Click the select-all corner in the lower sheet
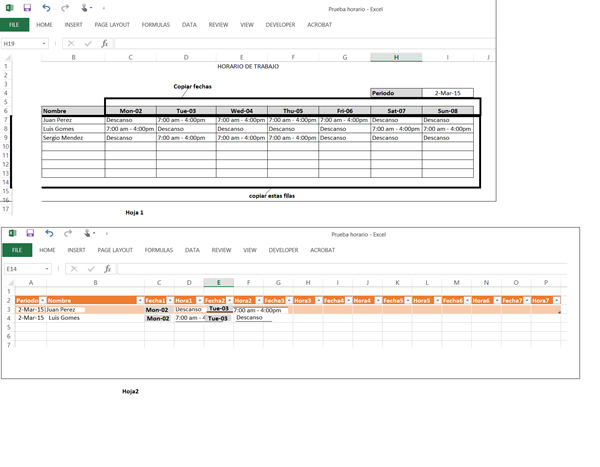The image size is (600, 467). pos(11,282)
